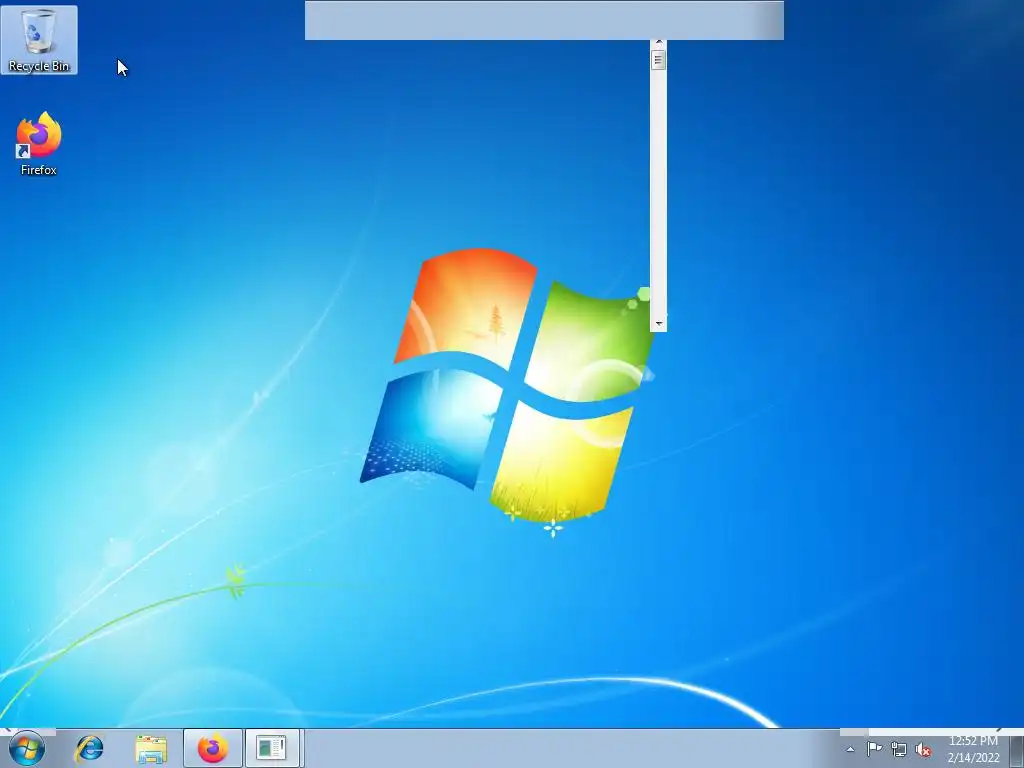
Task: Launch Internet Explorer from the taskbar
Action: point(89,748)
